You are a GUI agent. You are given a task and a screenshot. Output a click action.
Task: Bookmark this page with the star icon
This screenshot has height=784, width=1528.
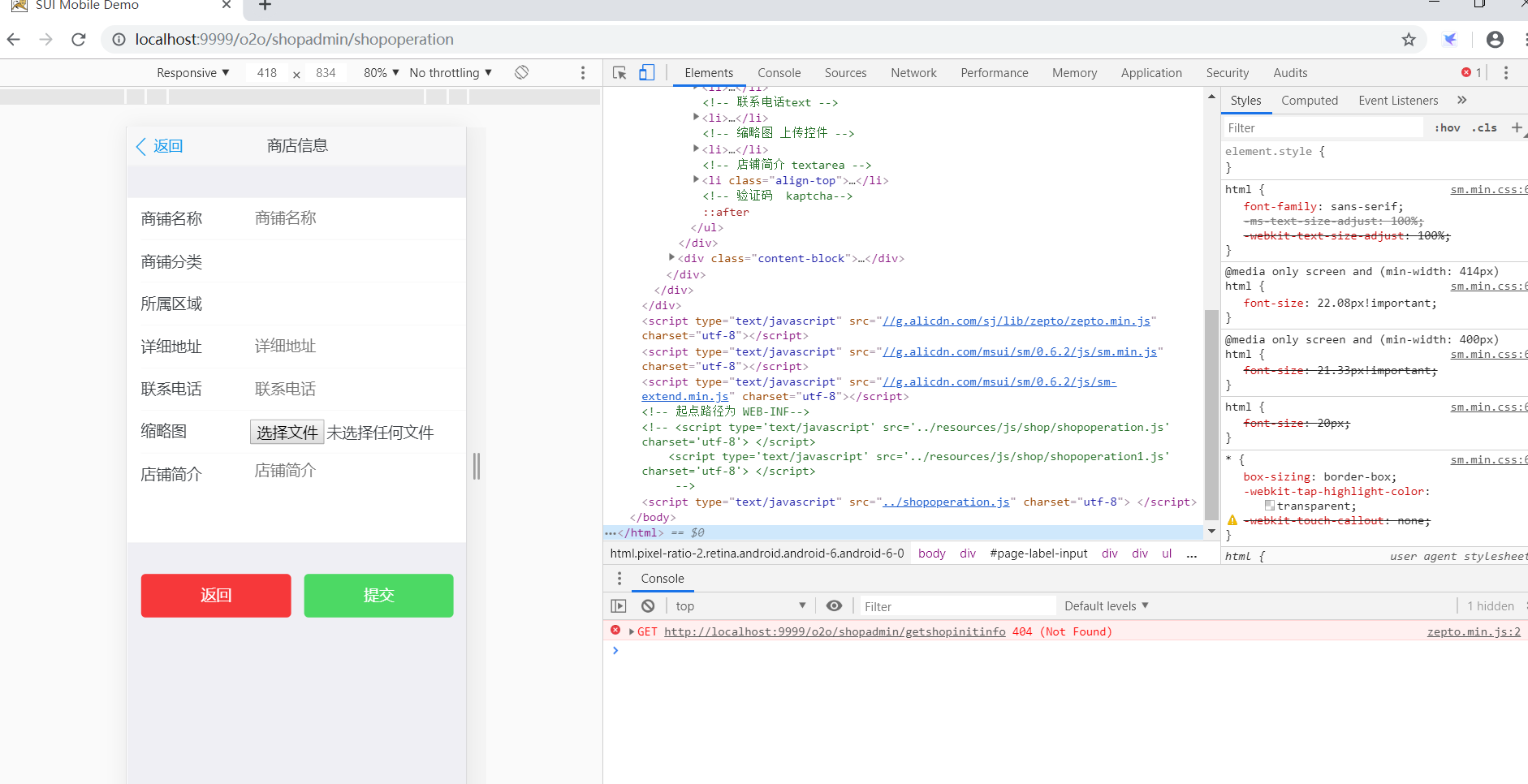1409,39
